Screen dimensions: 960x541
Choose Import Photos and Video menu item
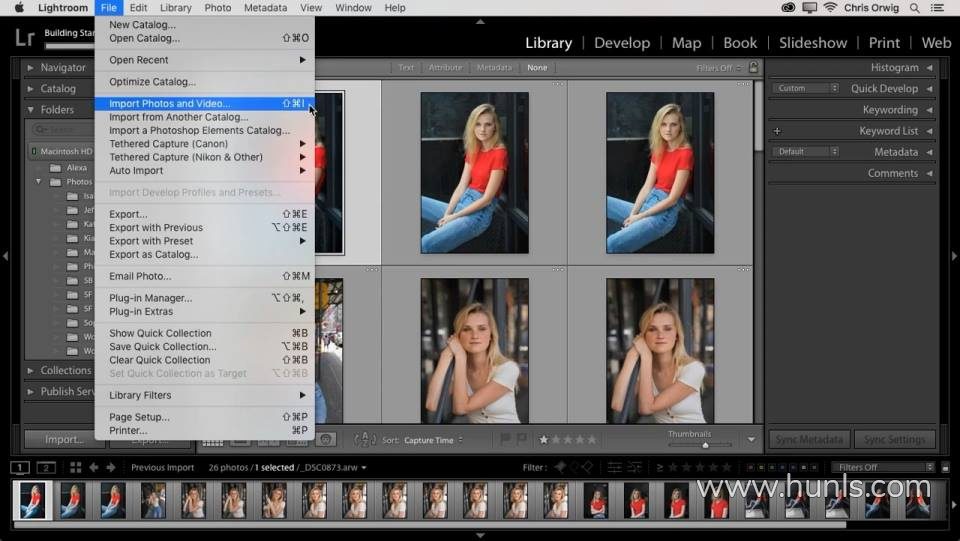click(204, 103)
